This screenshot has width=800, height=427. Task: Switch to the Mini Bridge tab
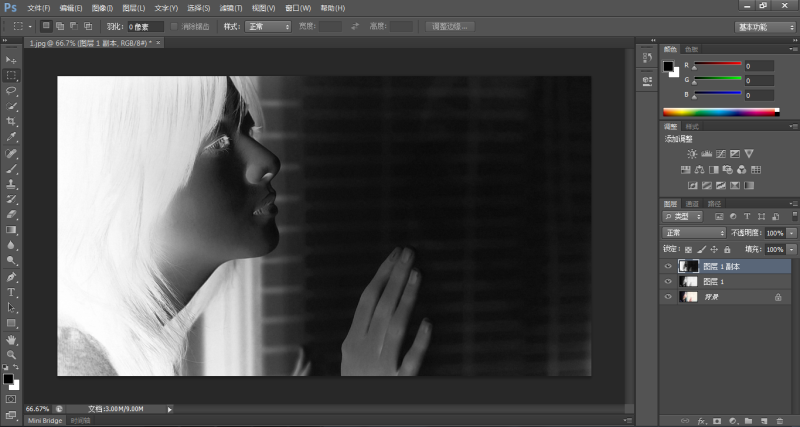44,421
